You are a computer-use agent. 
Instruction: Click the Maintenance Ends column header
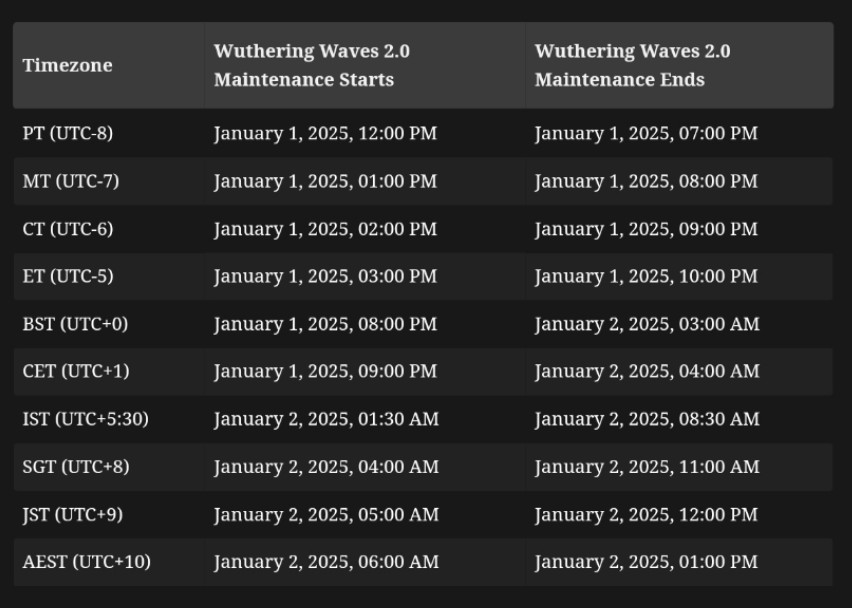[x=632, y=66]
